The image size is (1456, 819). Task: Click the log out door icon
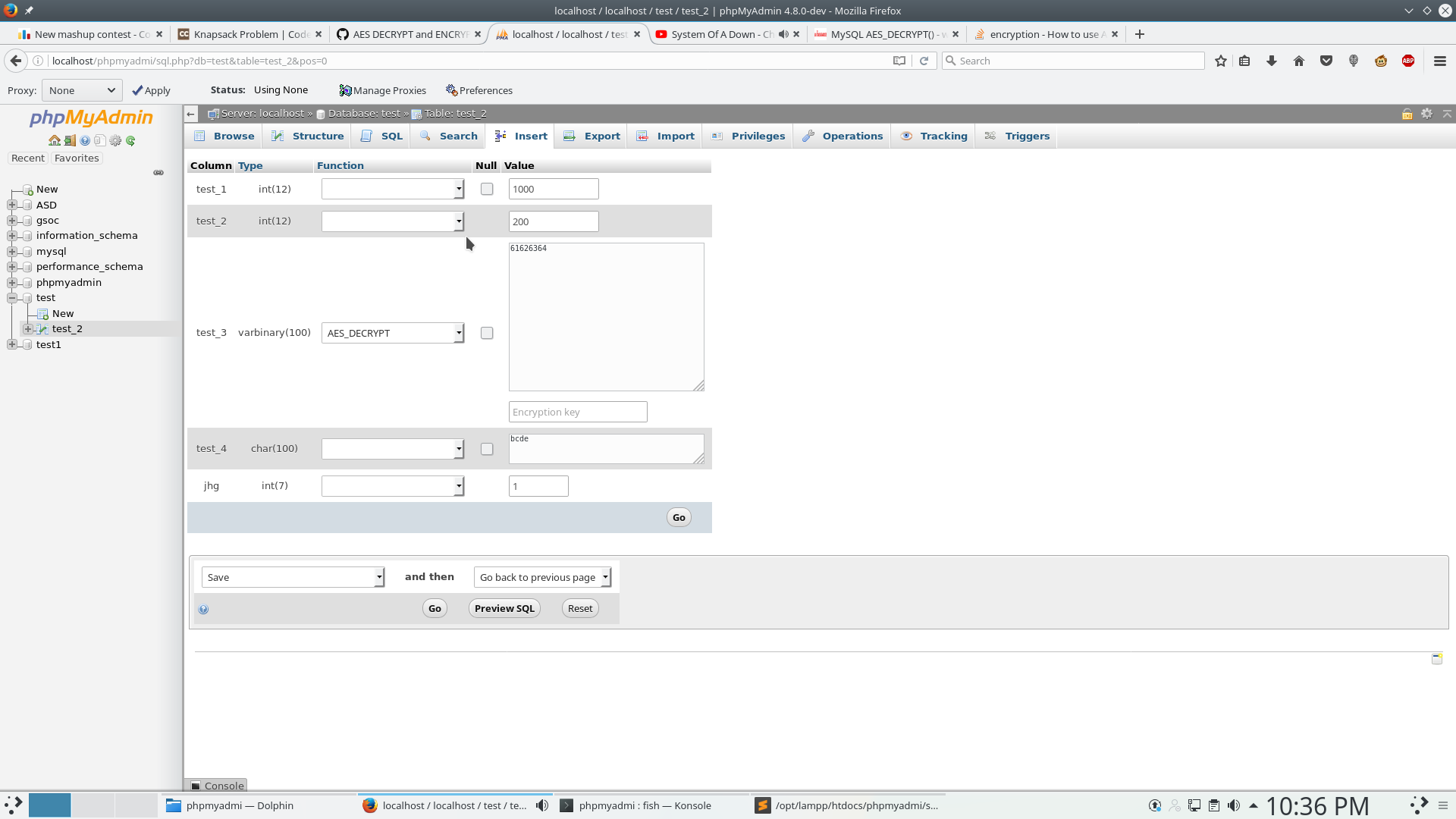coord(70,140)
